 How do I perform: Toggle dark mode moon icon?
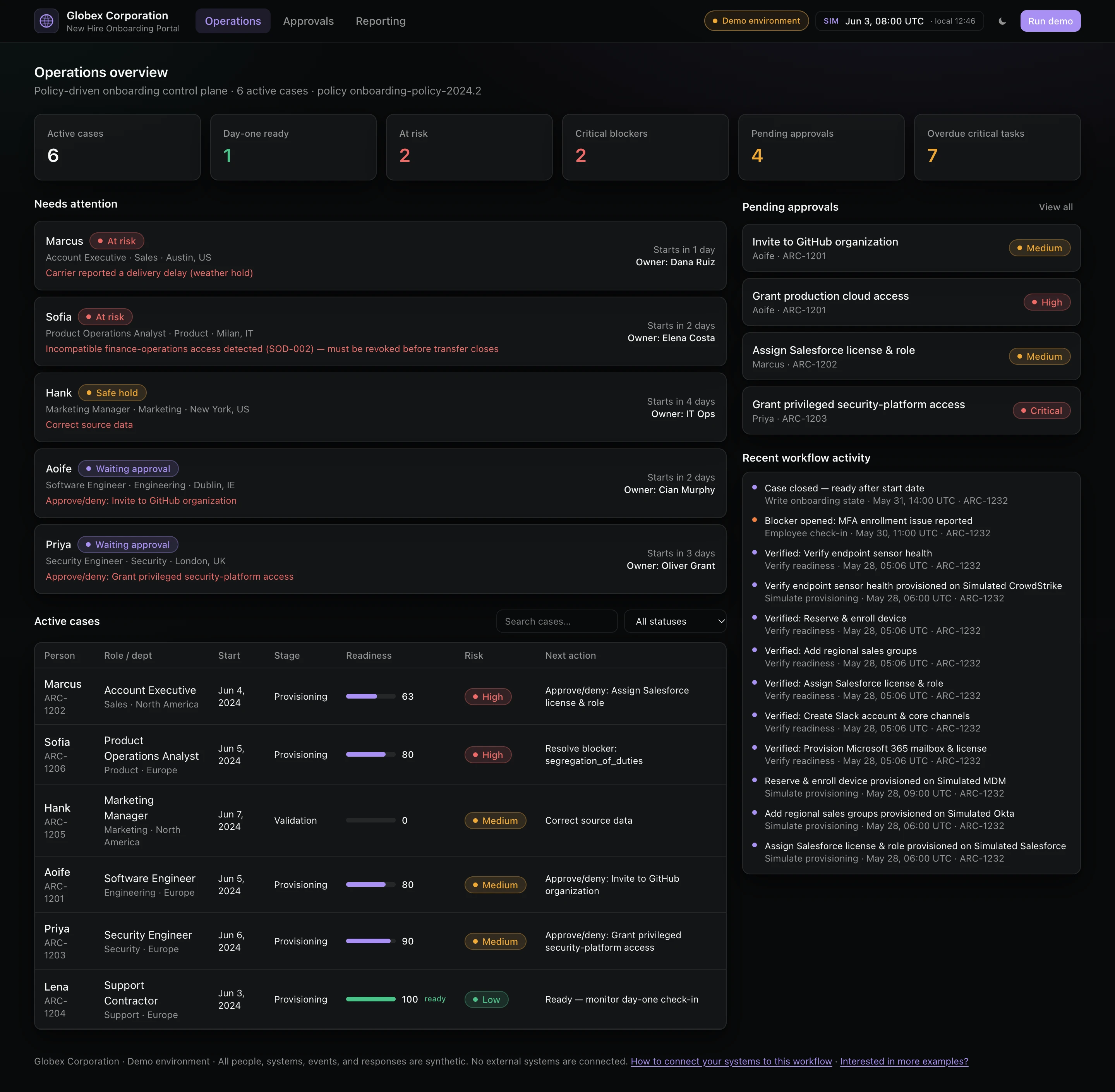point(1002,21)
